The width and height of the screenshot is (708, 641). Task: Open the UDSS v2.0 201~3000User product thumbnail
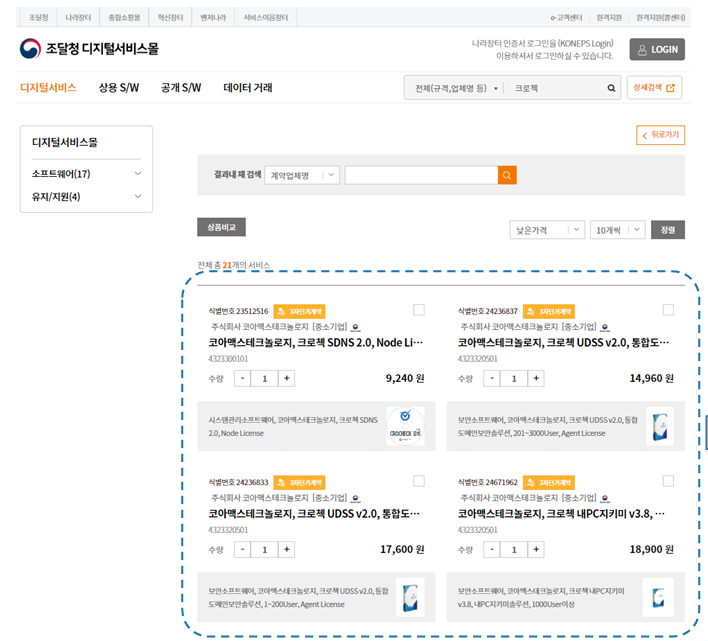[660, 426]
